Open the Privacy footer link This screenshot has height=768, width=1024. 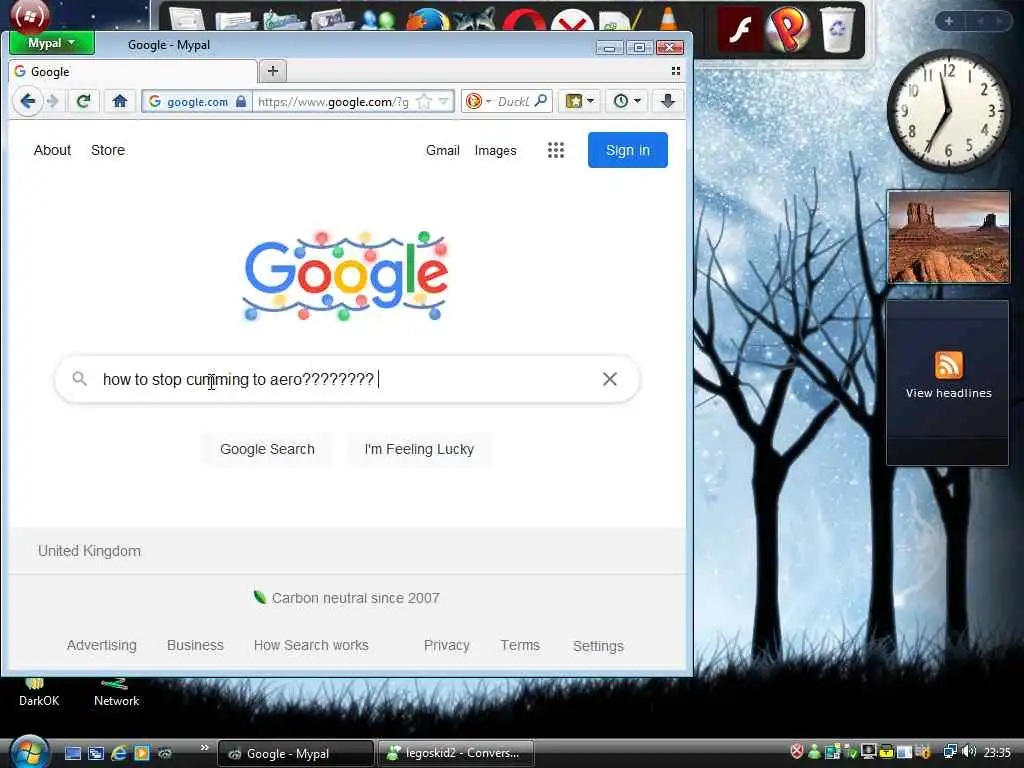447,645
